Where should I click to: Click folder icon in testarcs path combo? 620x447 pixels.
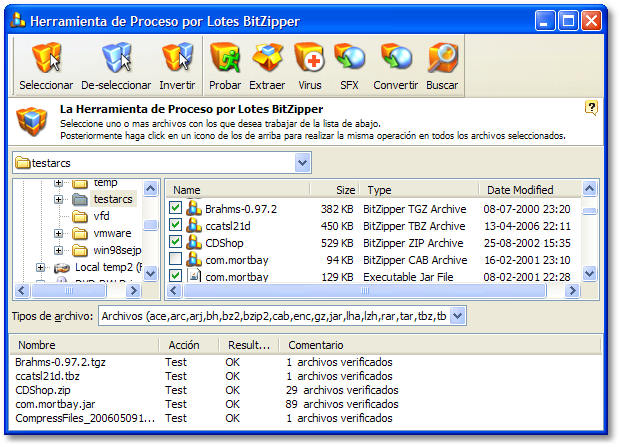[x=23, y=163]
